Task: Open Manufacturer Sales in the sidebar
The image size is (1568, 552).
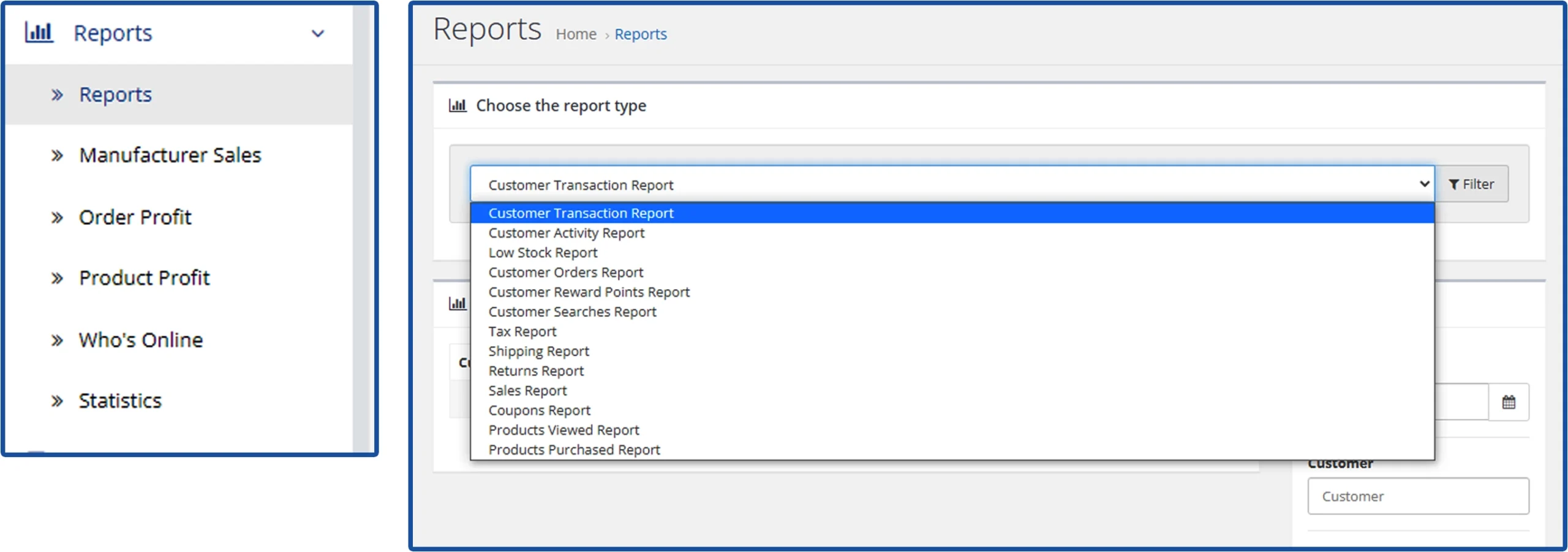Action: pos(170,156)
